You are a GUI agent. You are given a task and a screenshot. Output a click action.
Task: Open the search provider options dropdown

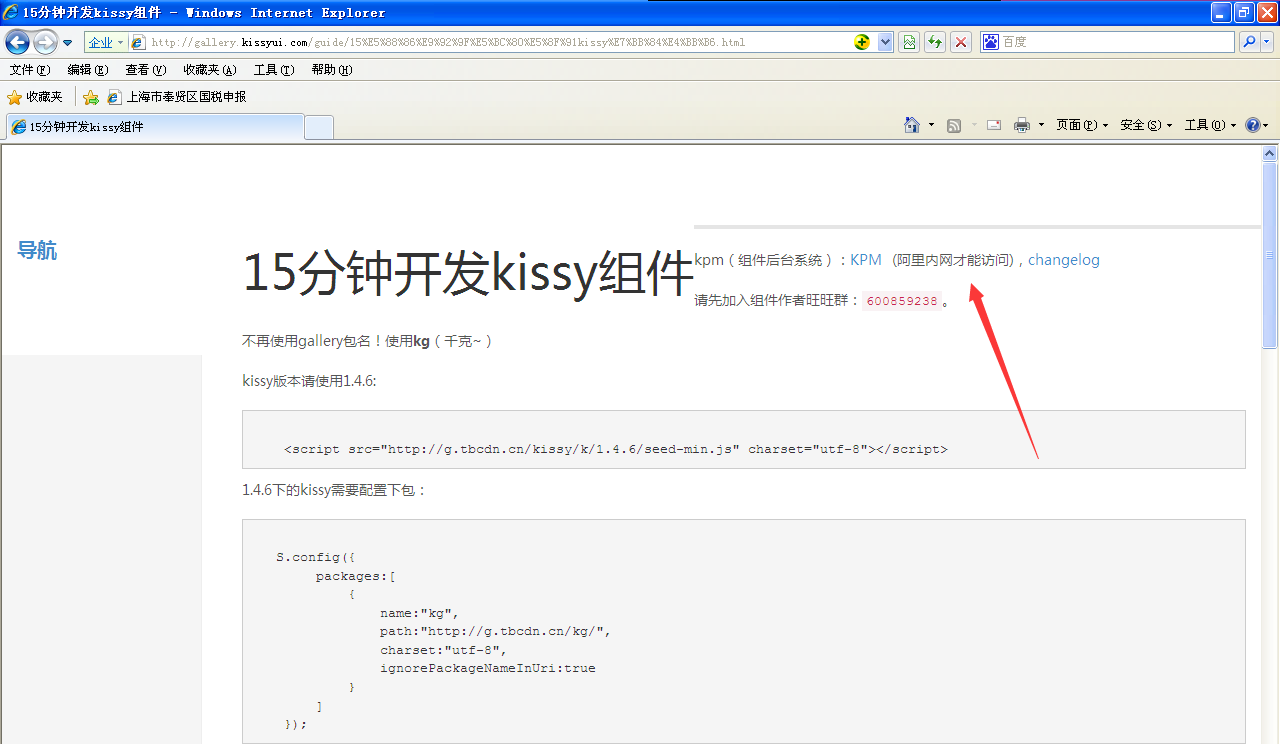[1267, 42]
